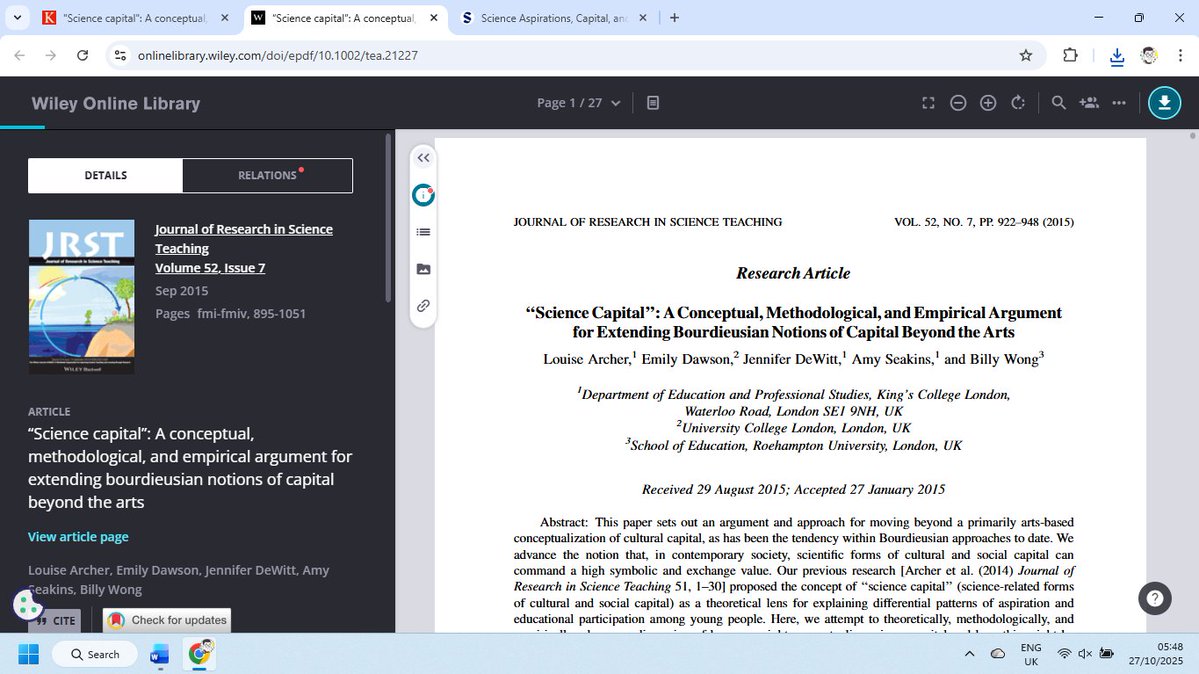1199x674 pixels.
Task: Open the figures image icon
Action: click(424, 269)
